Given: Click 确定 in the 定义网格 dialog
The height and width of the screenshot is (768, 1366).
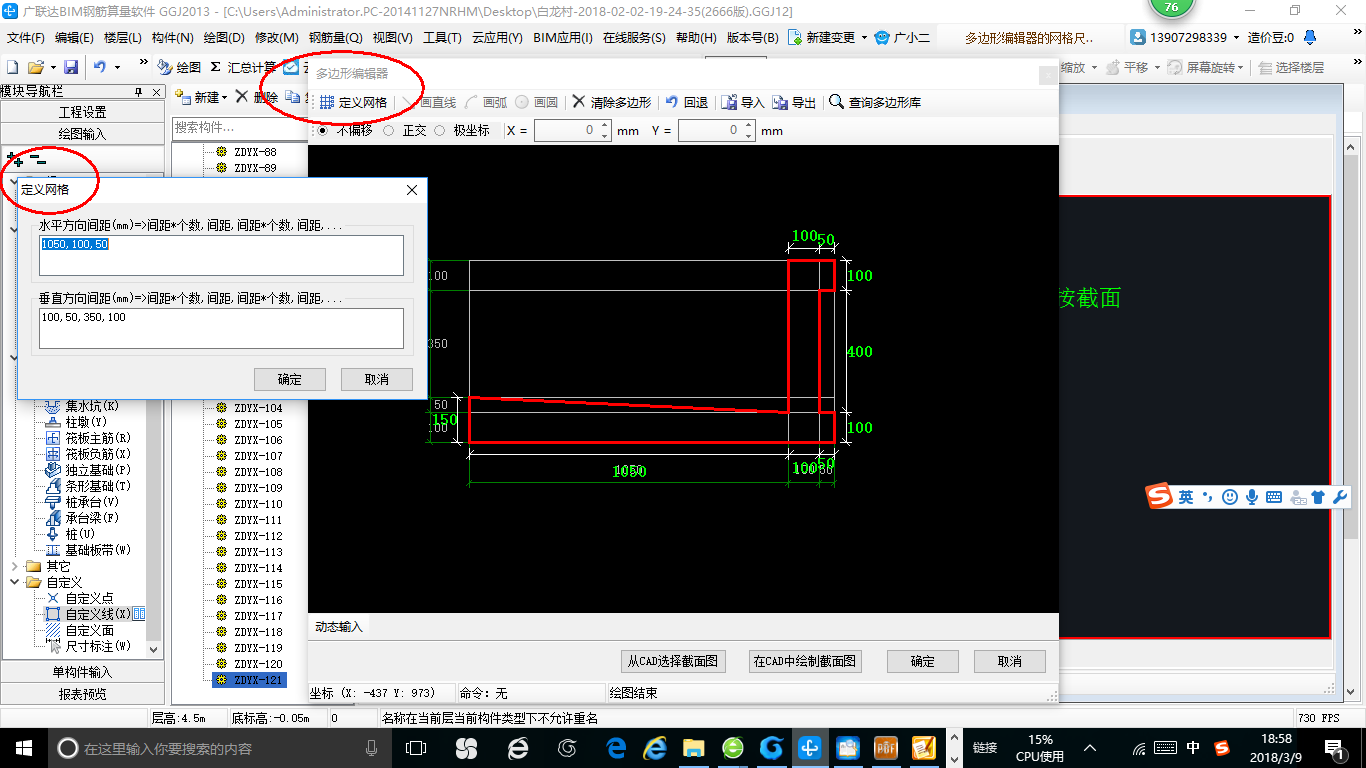Looking at the screenshot, I should coord(289,379).
